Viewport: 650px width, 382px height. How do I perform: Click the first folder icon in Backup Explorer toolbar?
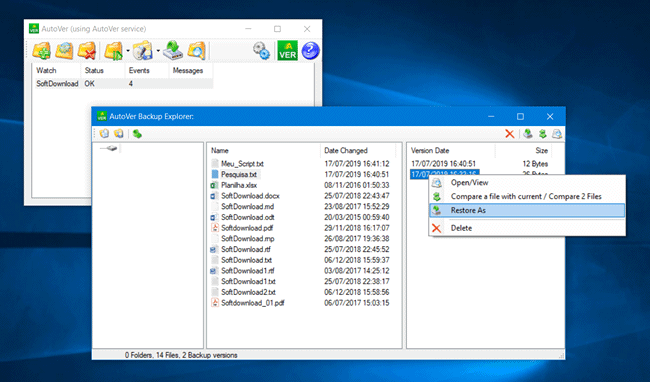(104, 133)
